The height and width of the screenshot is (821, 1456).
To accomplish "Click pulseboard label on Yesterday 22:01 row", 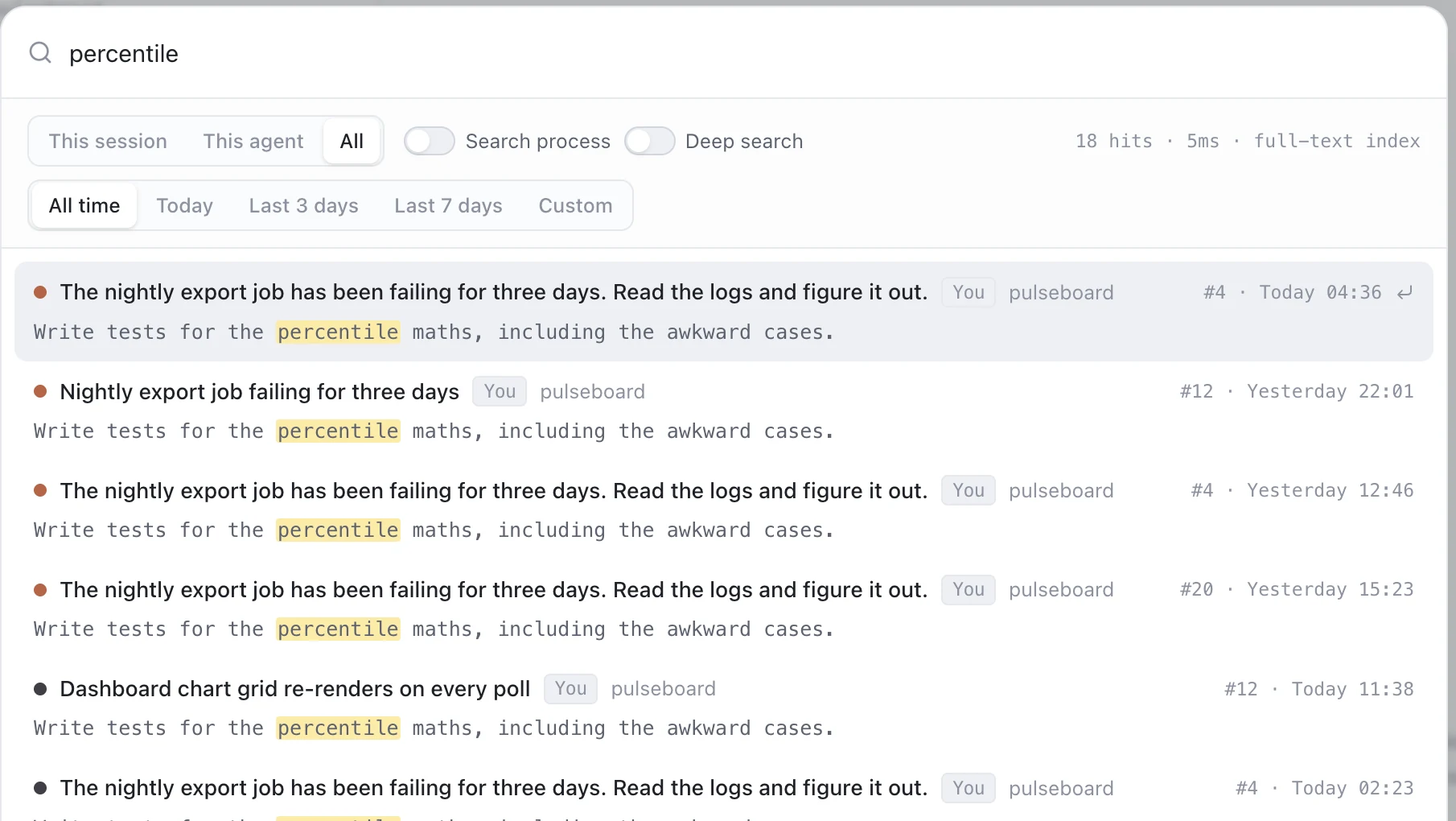I will coord(593,392).
